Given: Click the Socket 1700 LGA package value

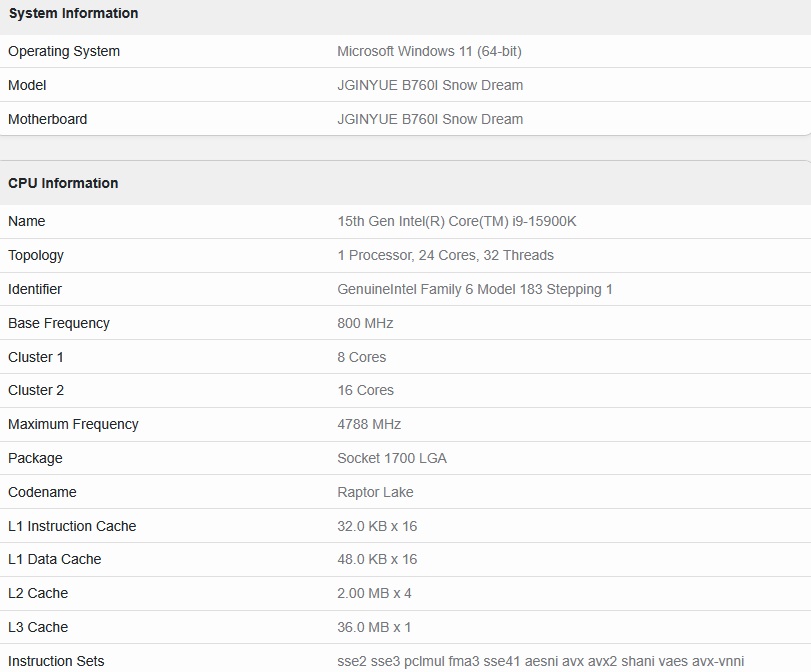Looking at the screenshot, I should click(x=392, y=458).
